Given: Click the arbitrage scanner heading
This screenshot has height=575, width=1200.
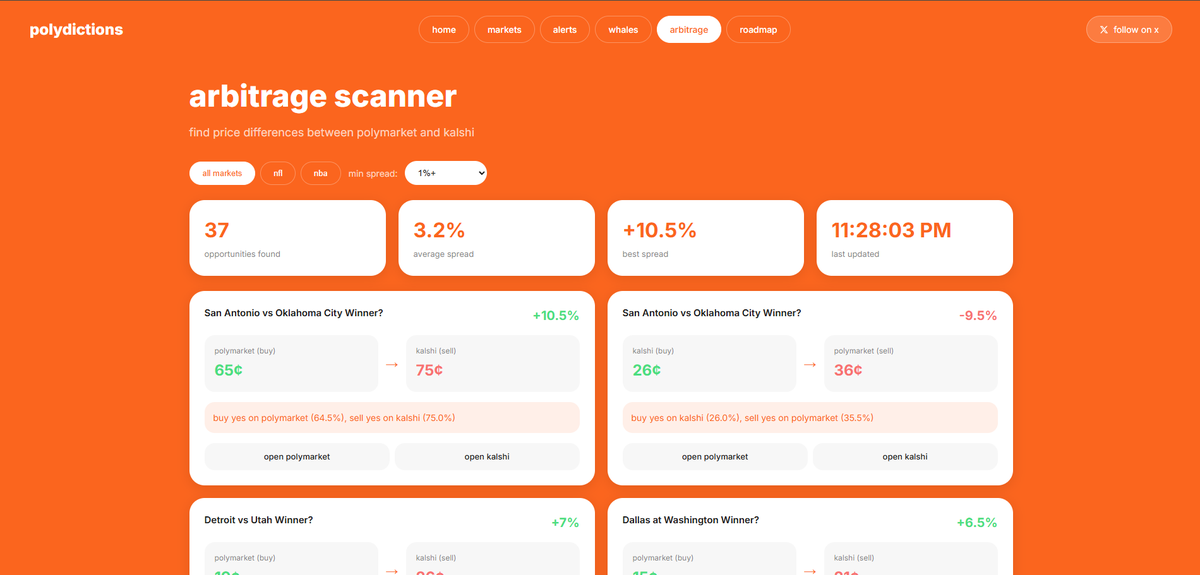Looking at the screenshot, I should click(x=323, y=97).
